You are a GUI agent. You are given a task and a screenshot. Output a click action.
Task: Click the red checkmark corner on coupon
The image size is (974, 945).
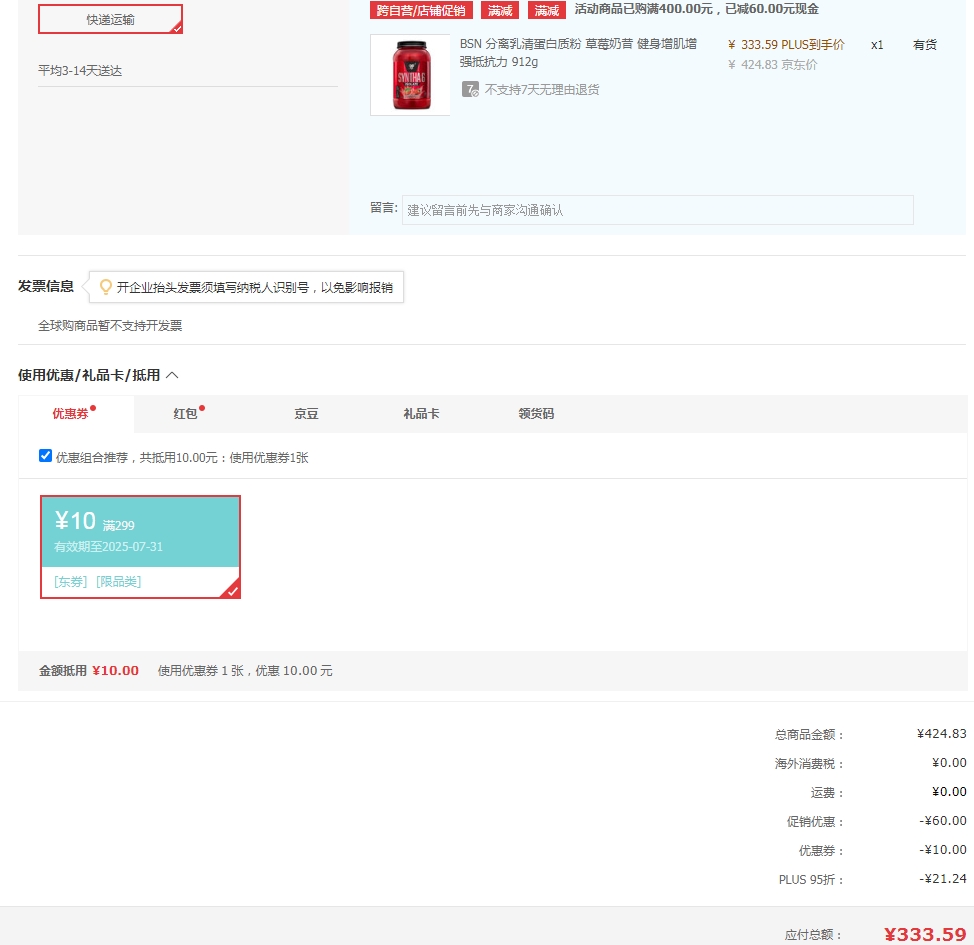[x=232, y=590]
